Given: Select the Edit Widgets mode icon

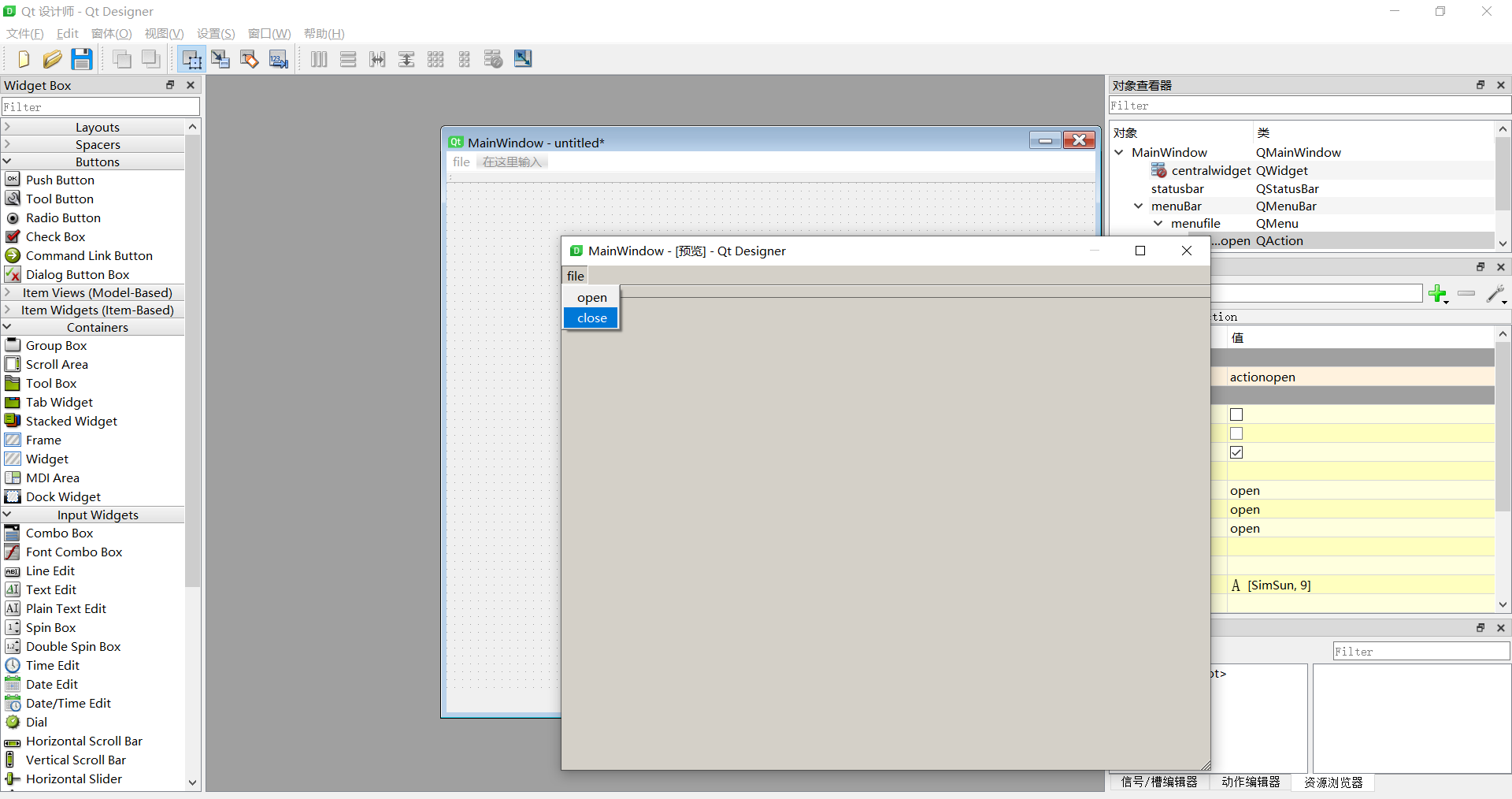Looking at the screenshot, I should click(191, 59).
